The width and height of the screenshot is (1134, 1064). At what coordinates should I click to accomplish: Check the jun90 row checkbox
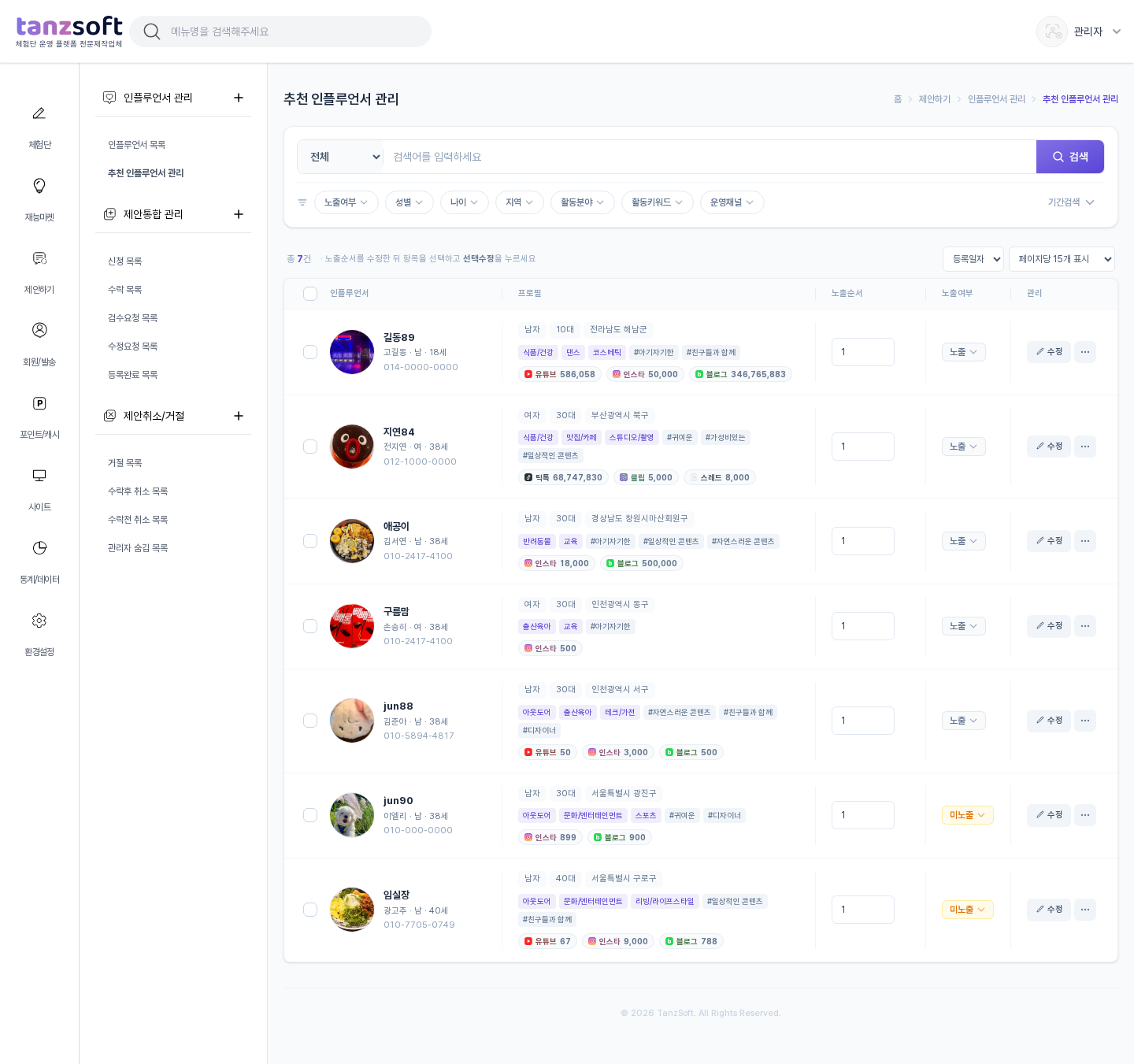[x=310, y=815]
